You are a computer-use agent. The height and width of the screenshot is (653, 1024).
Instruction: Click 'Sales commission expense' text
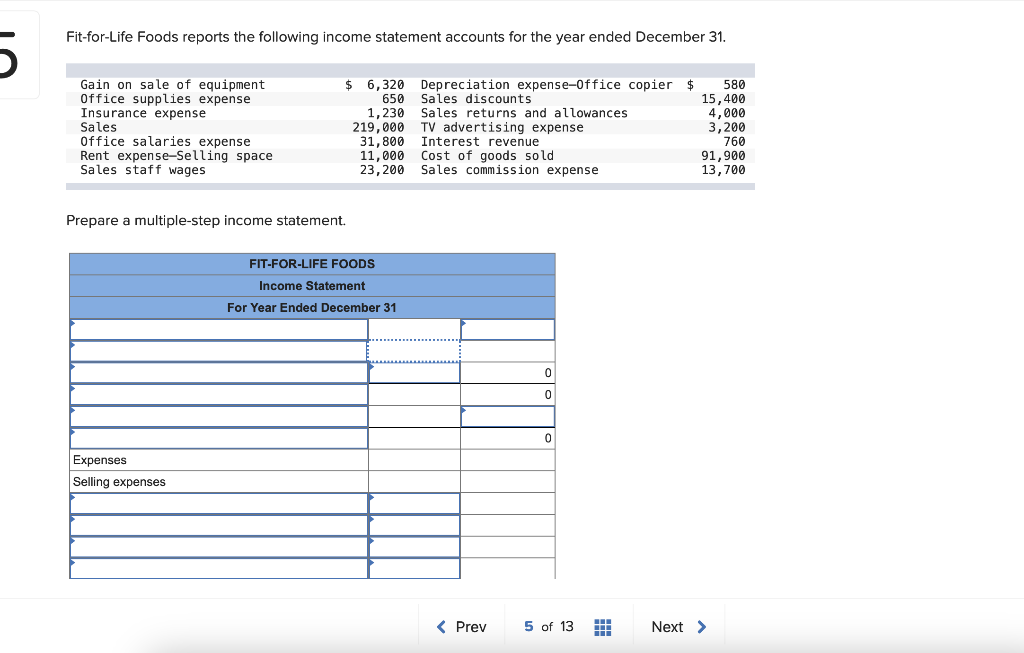tap(509, 170)
